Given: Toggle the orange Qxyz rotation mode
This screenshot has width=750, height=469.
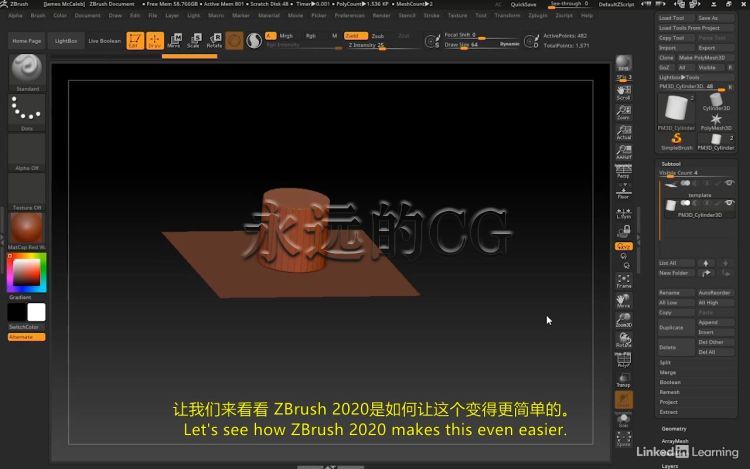Looking at the screenshot, I should 624,246.
